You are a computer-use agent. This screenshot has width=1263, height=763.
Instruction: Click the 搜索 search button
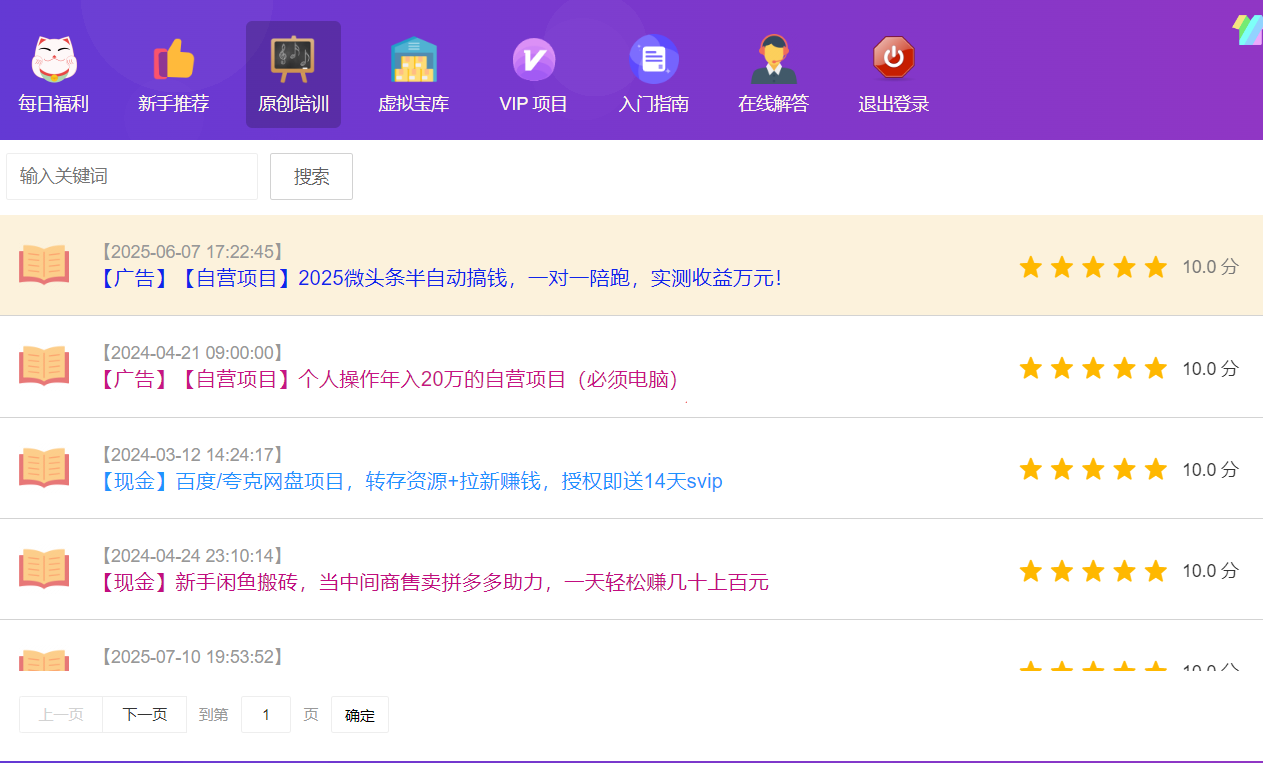(311, 176)
